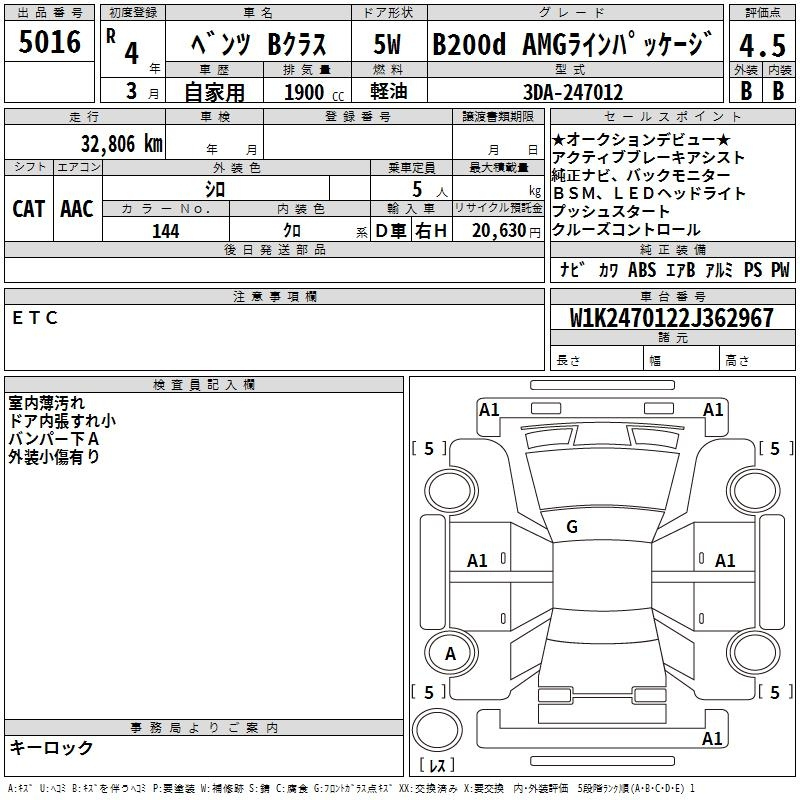This screenshot has width=800, height=800.
Task: Click the model code 3DA-247012
Action: [x=573, y=92]
